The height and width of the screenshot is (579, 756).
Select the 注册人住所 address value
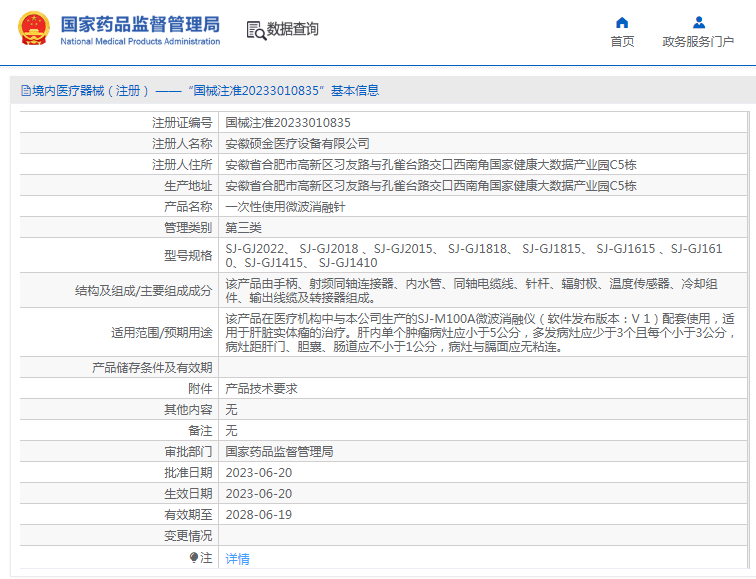[431, 165]
